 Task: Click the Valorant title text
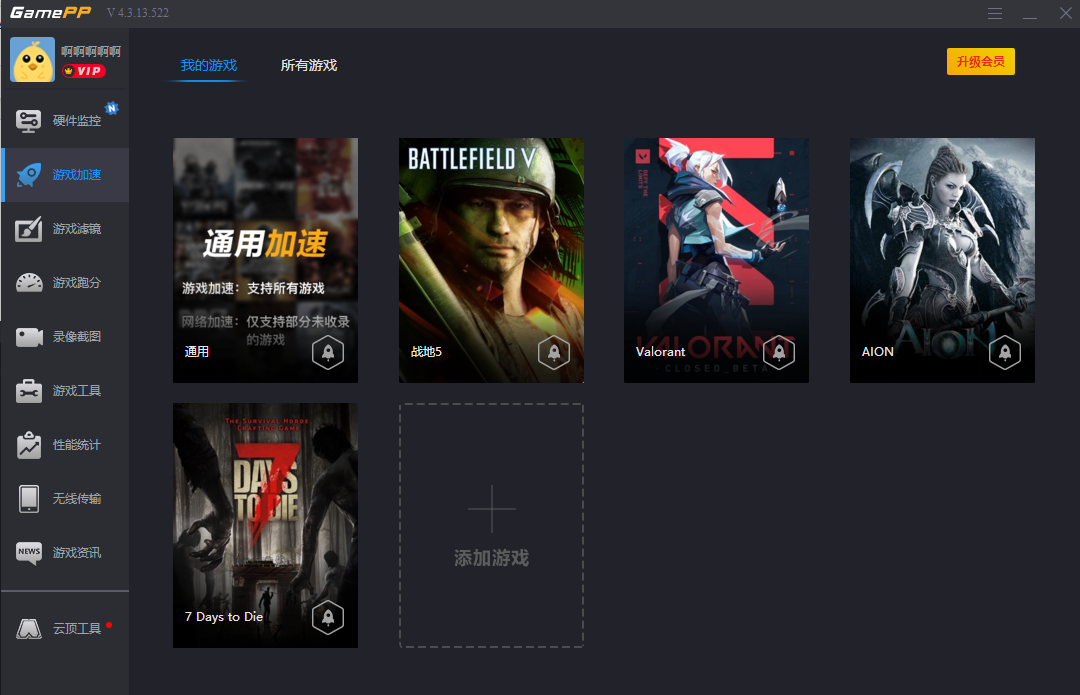(x=660, y=352)
